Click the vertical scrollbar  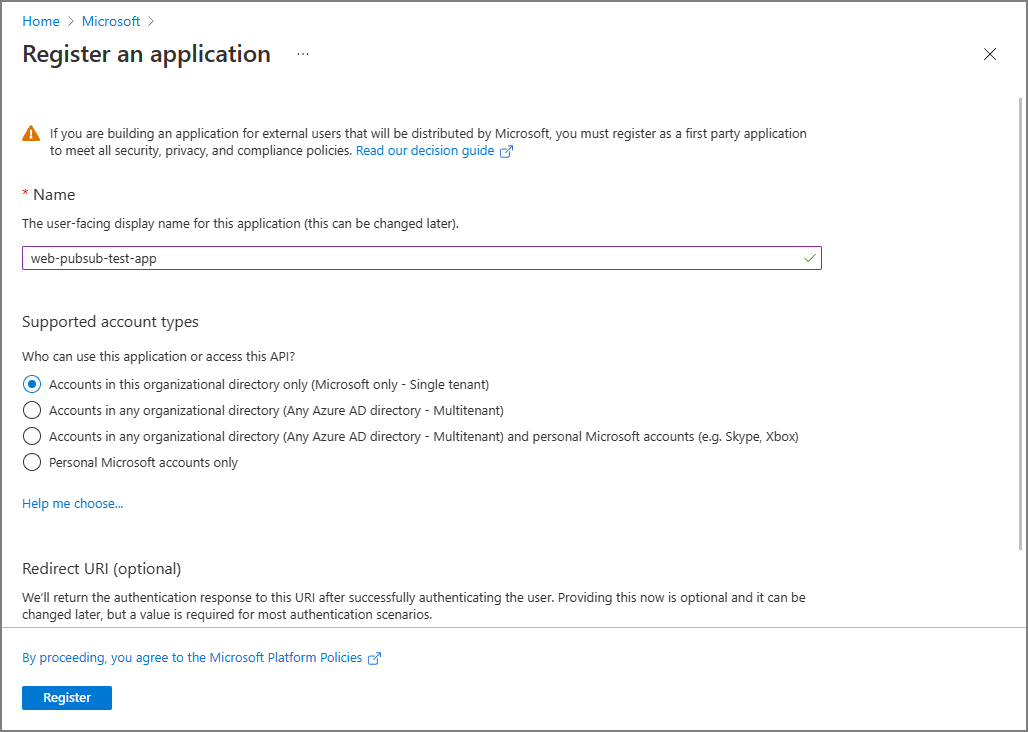(x=1020, y=320)
